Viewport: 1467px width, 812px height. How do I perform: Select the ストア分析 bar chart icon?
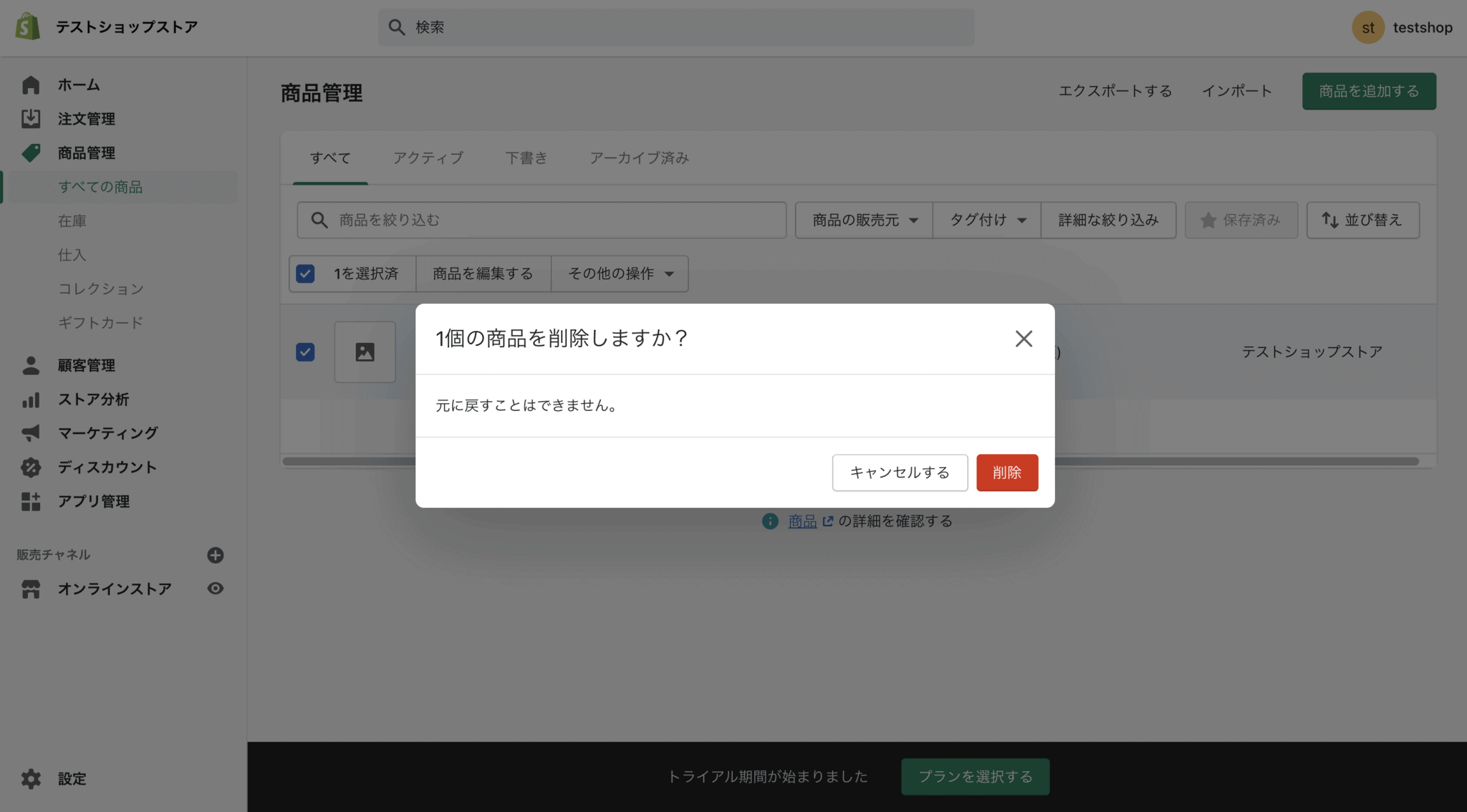[31, 399]
